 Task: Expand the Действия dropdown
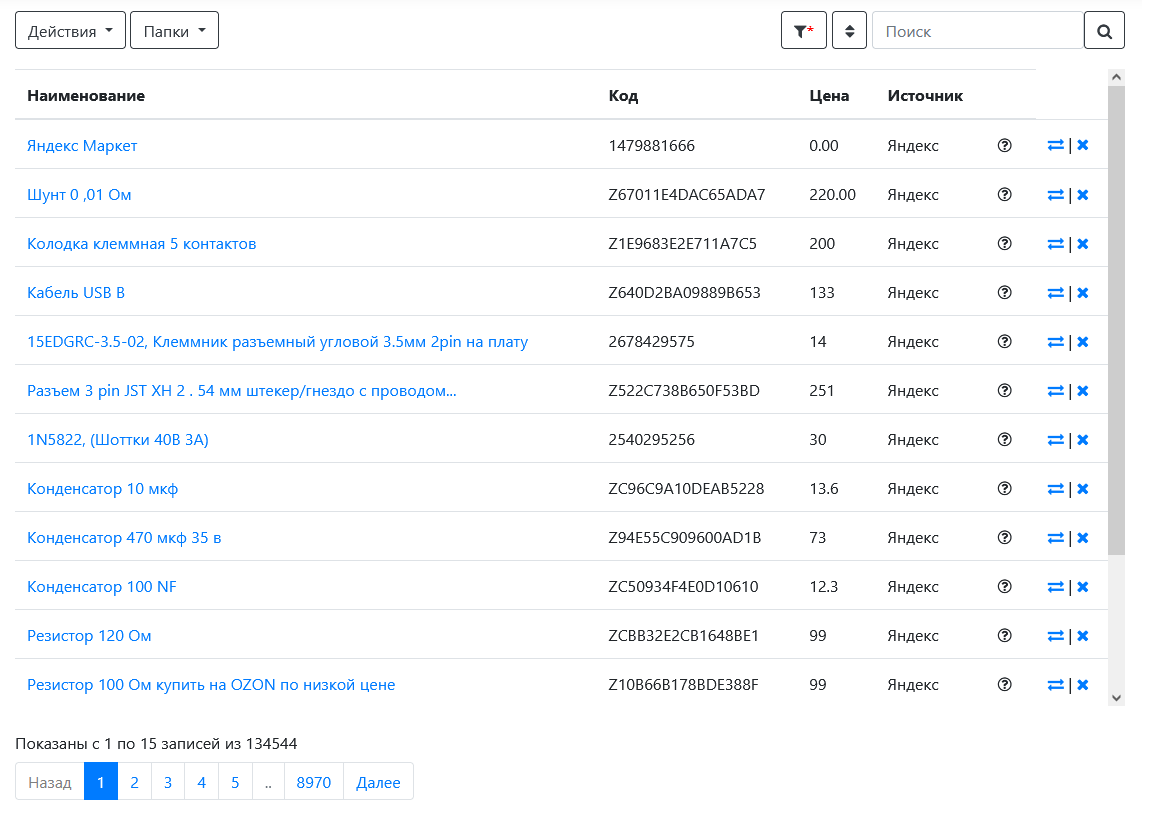click(71, 31)
